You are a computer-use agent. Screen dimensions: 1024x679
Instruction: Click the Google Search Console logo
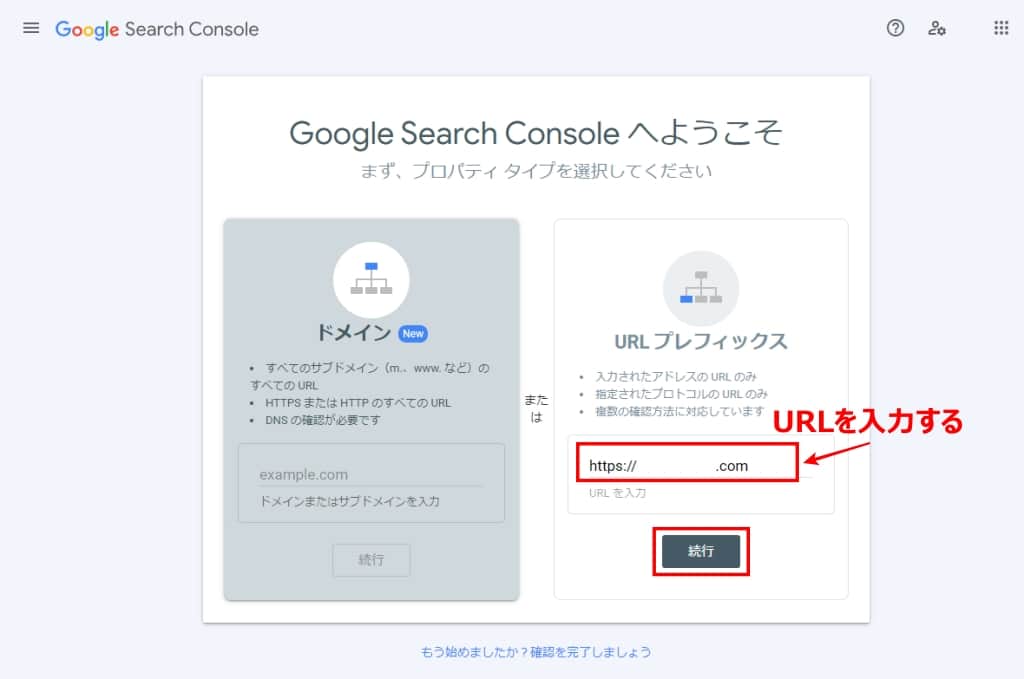[x=157, y=29]
